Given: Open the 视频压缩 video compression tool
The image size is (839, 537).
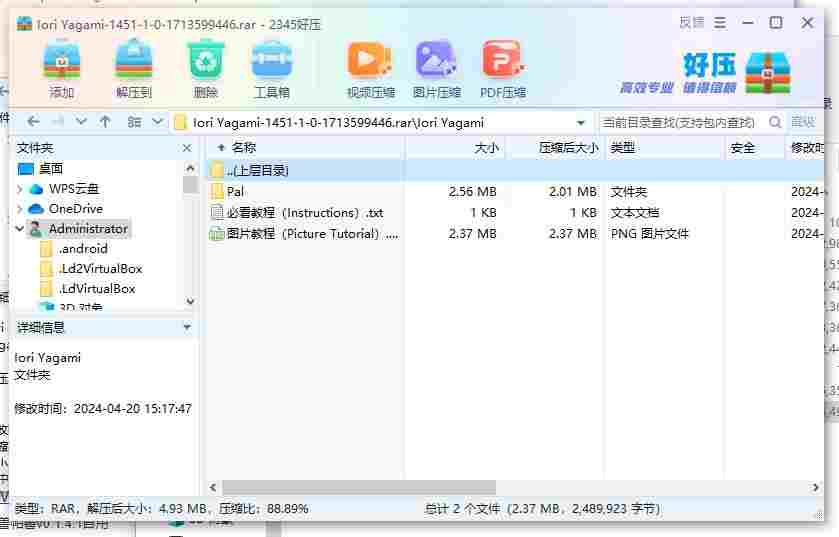Looking at the screenshot, I should click(370, 70).
